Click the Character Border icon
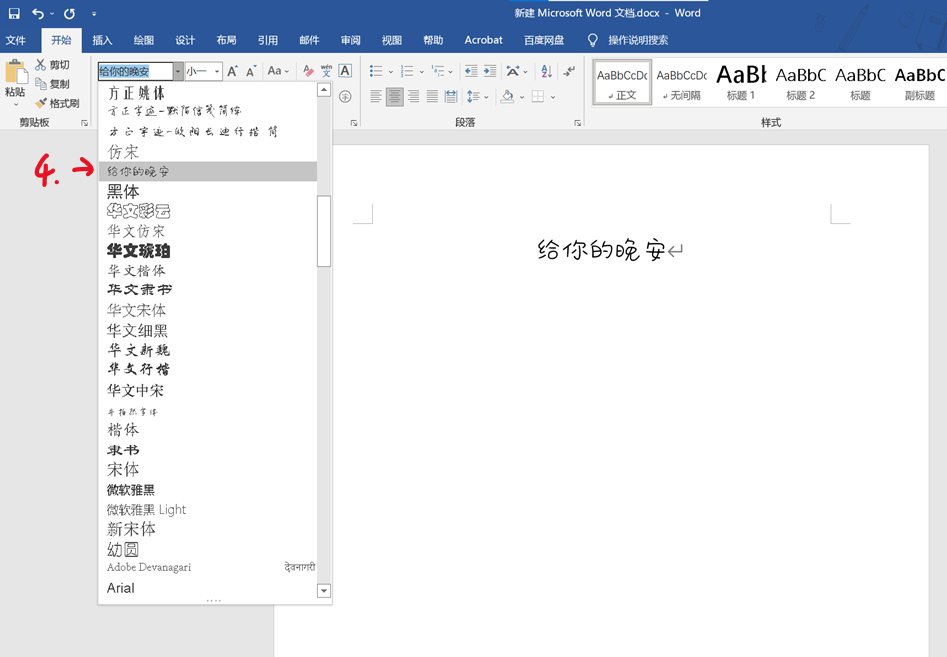Viewport: 947px width, 657px height. point(343,71)
